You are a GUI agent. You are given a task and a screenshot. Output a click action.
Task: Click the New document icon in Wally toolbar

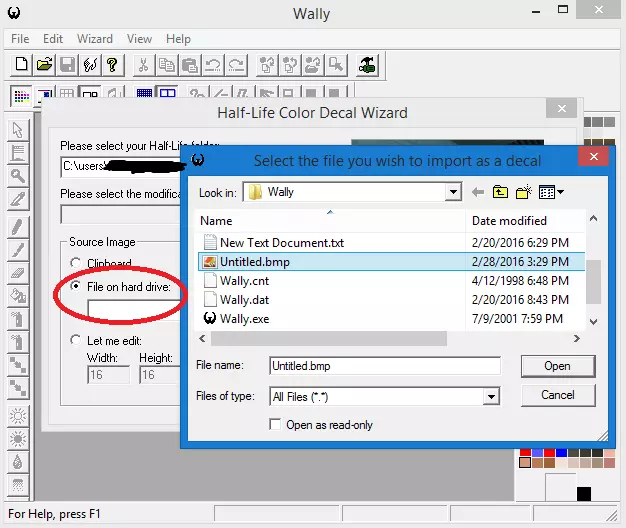tap(21, 65)
